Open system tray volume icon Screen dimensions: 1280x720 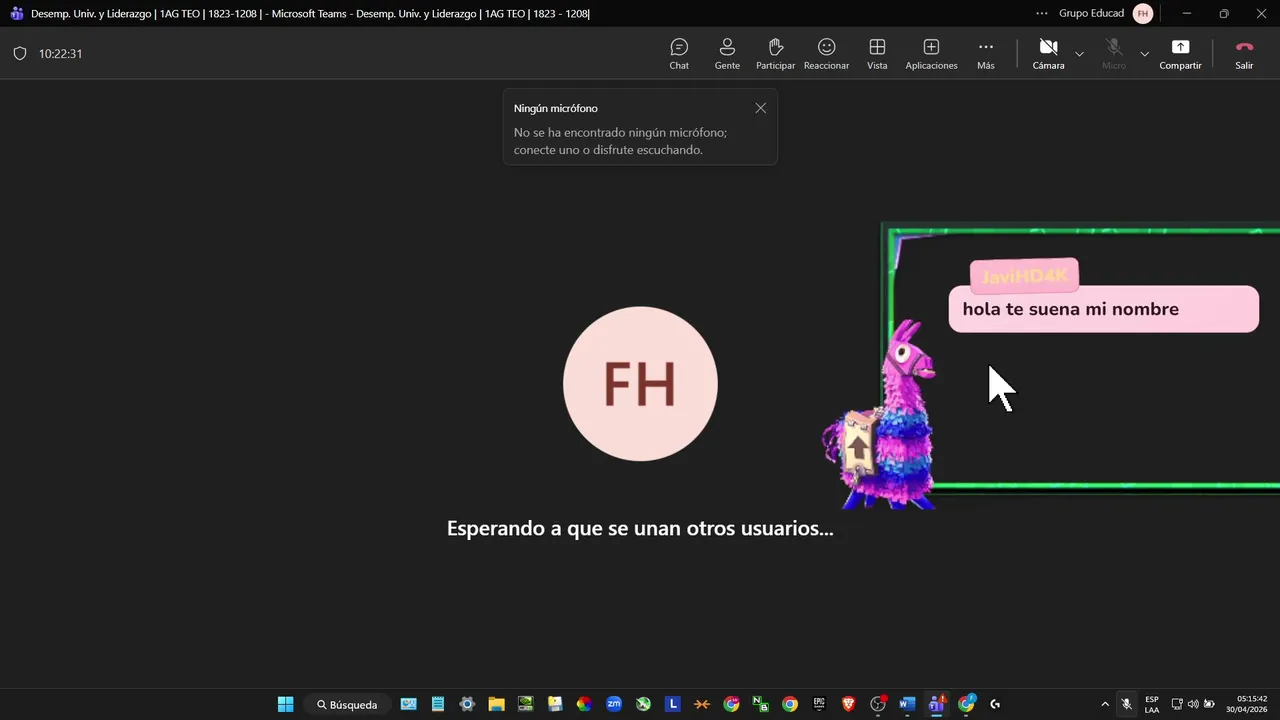[1193, 704]
